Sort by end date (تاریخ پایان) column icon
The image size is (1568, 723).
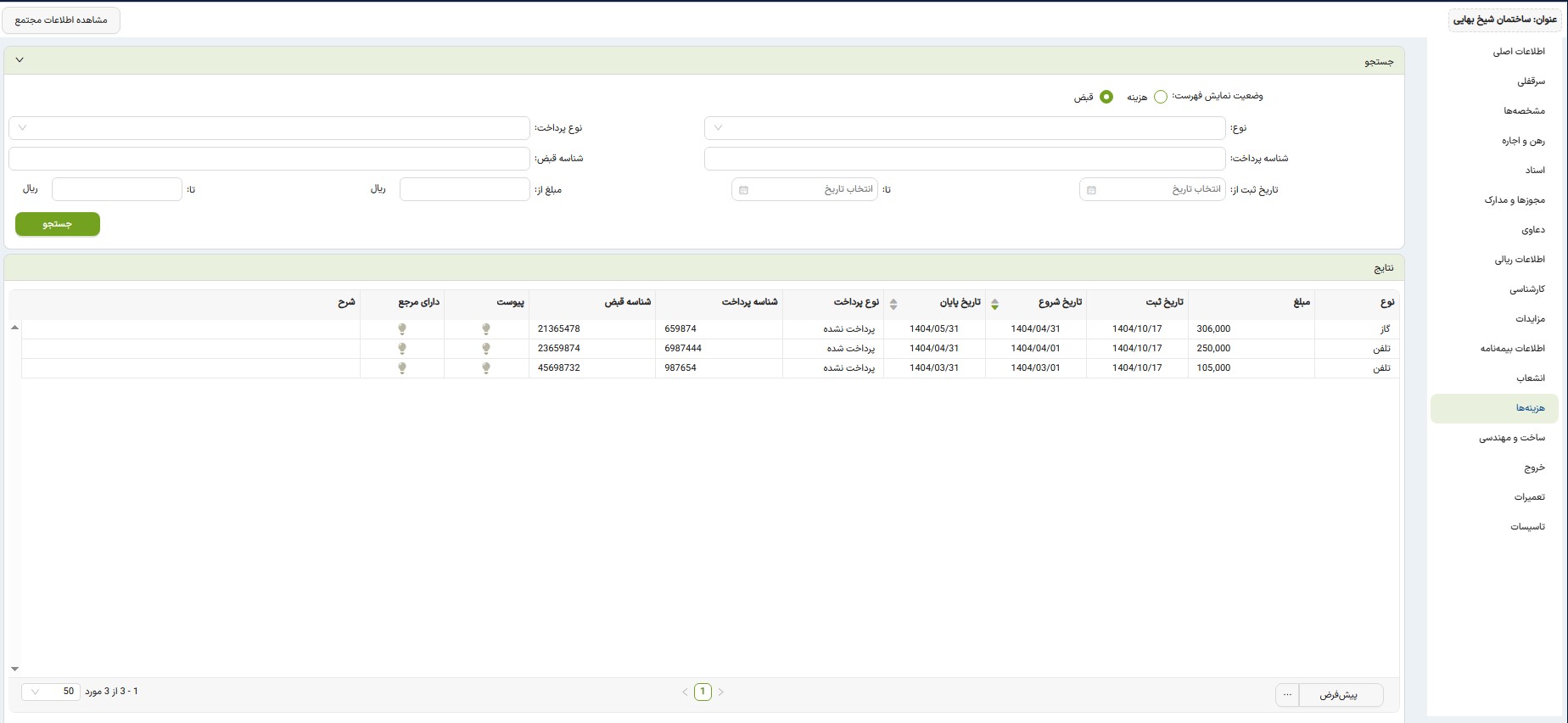click(893, 304)
